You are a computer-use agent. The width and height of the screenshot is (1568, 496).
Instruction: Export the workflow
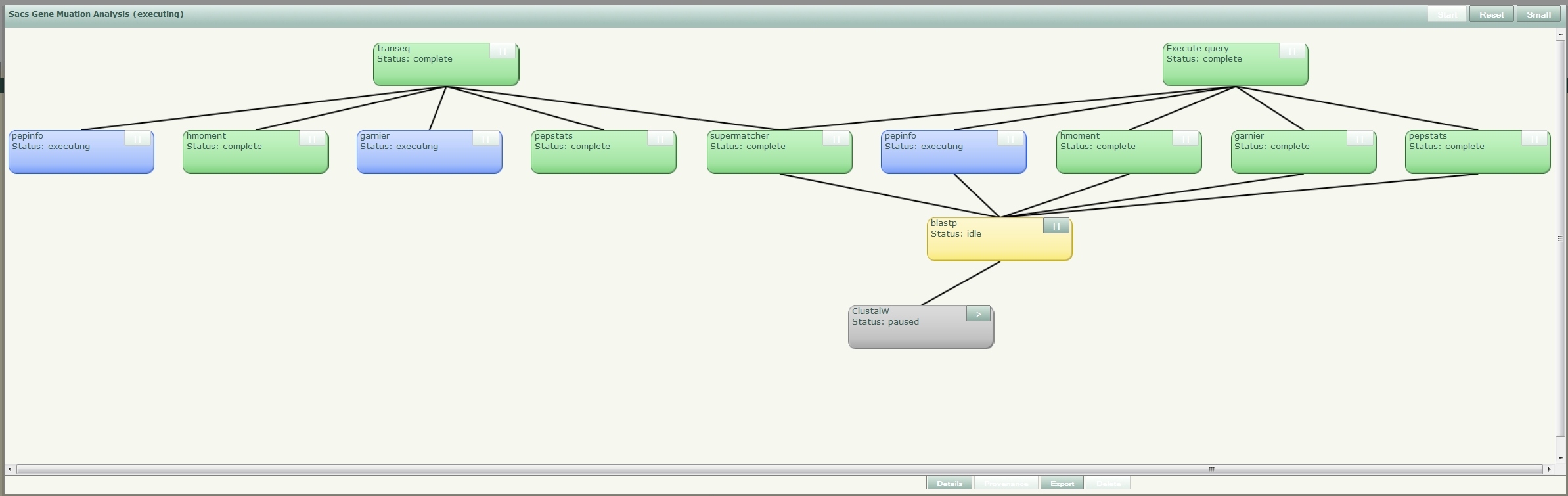coord(1062,484)
